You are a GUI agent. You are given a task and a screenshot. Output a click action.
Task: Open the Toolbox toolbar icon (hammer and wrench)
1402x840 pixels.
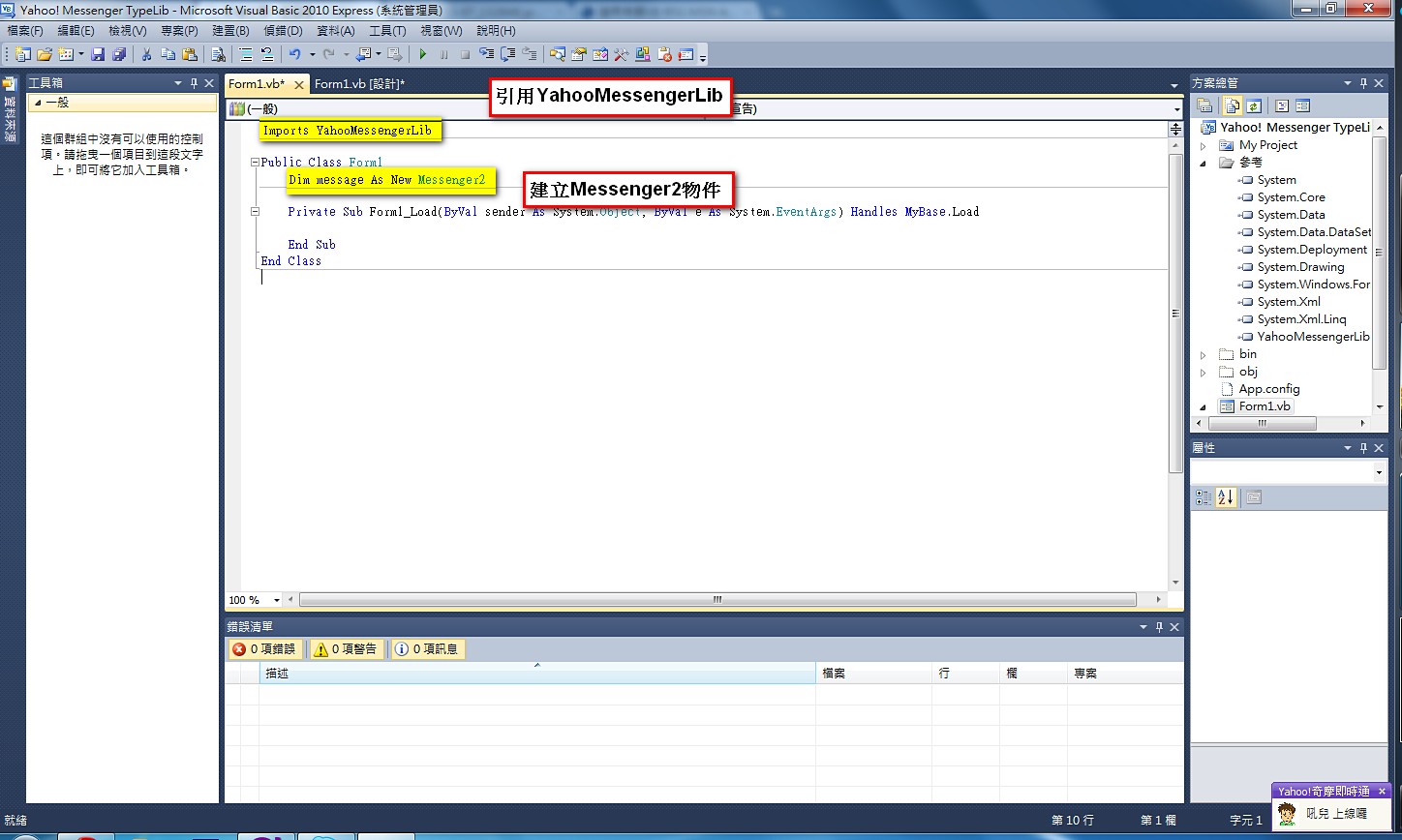pyautogui.click(x=622, y=54)
